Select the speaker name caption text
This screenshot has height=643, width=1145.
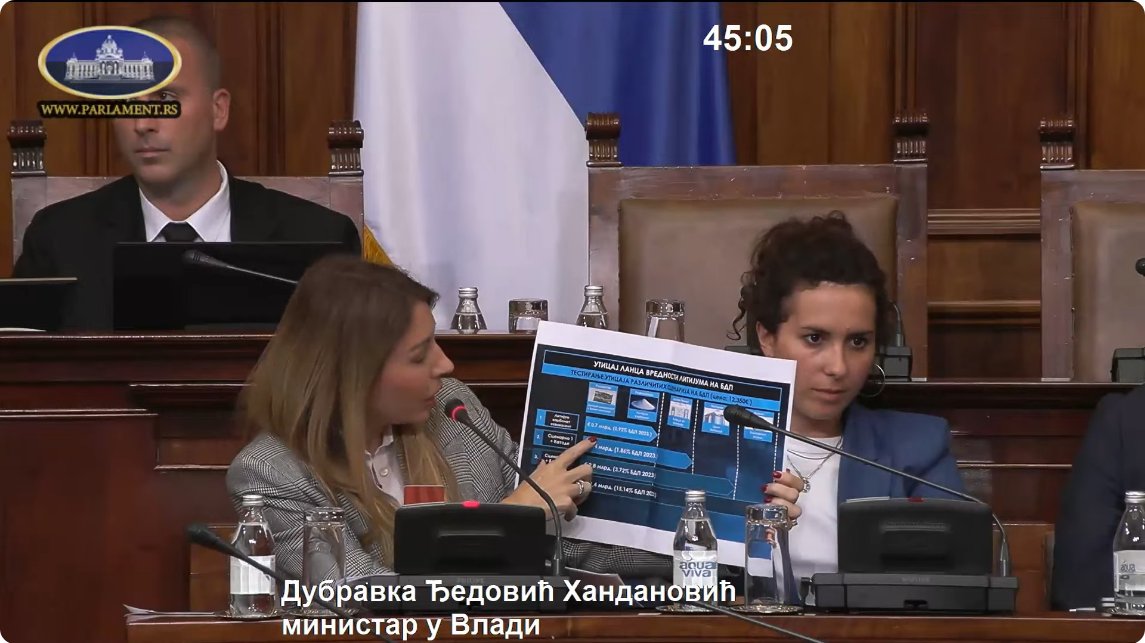(508, 592)
